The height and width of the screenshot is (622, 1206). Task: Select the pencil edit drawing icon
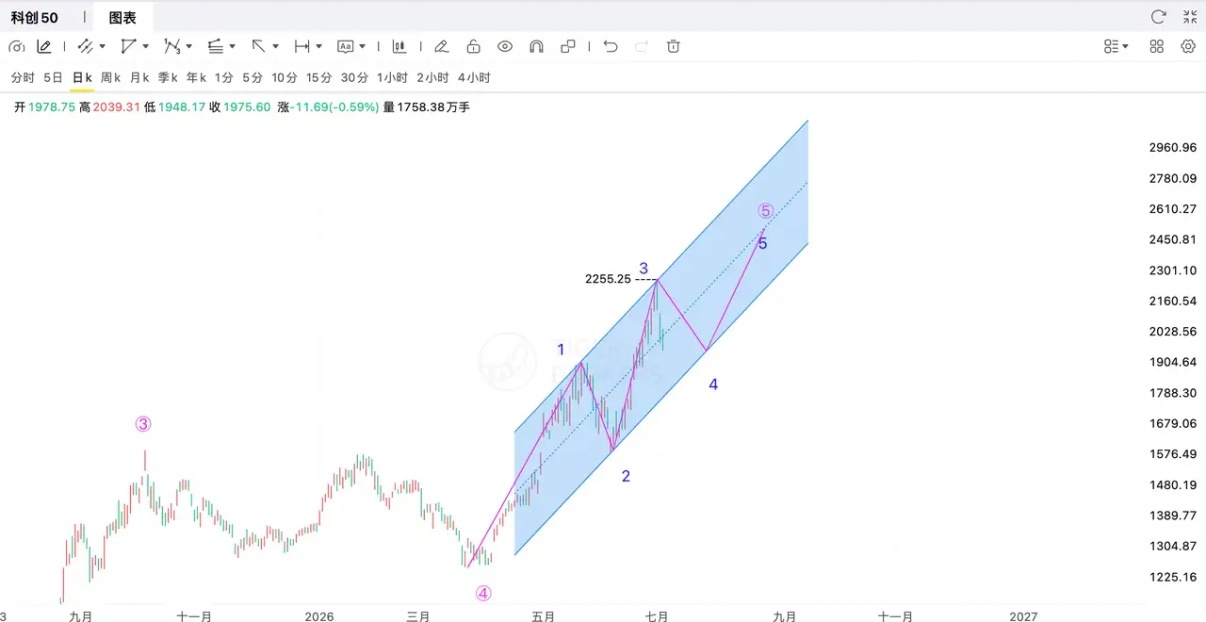tap(44, 46)
